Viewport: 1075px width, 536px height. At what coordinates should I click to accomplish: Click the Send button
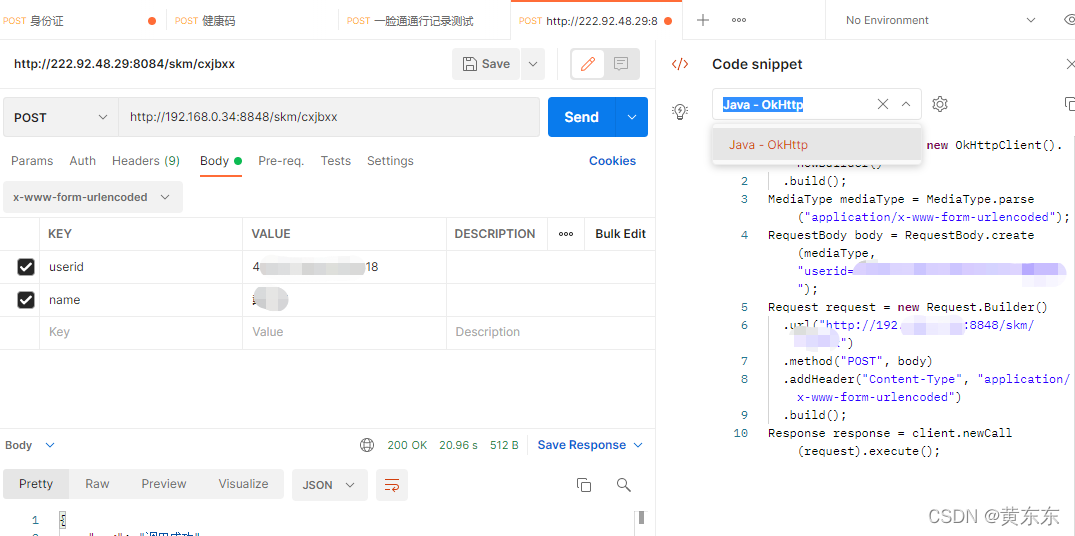(582, 117)
